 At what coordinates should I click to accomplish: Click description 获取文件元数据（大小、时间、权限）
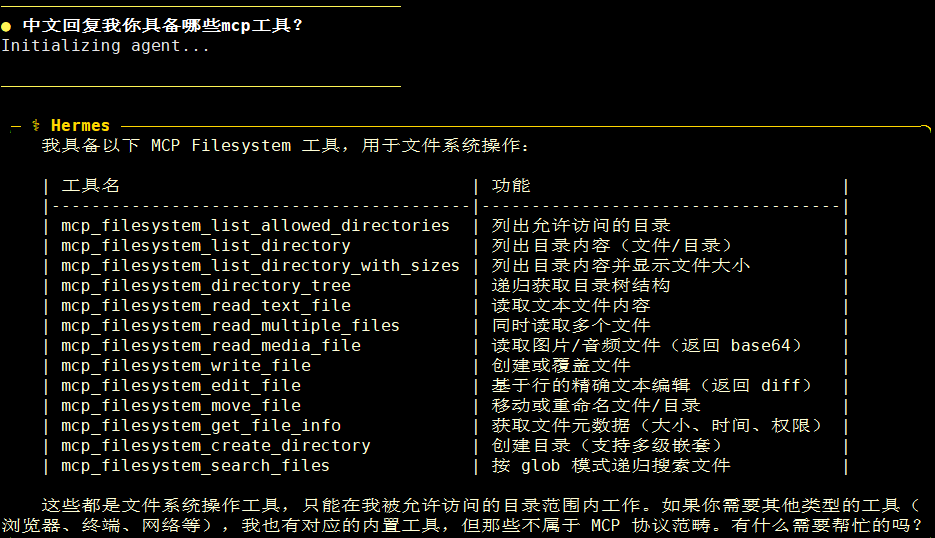click(x=657, y=425)
